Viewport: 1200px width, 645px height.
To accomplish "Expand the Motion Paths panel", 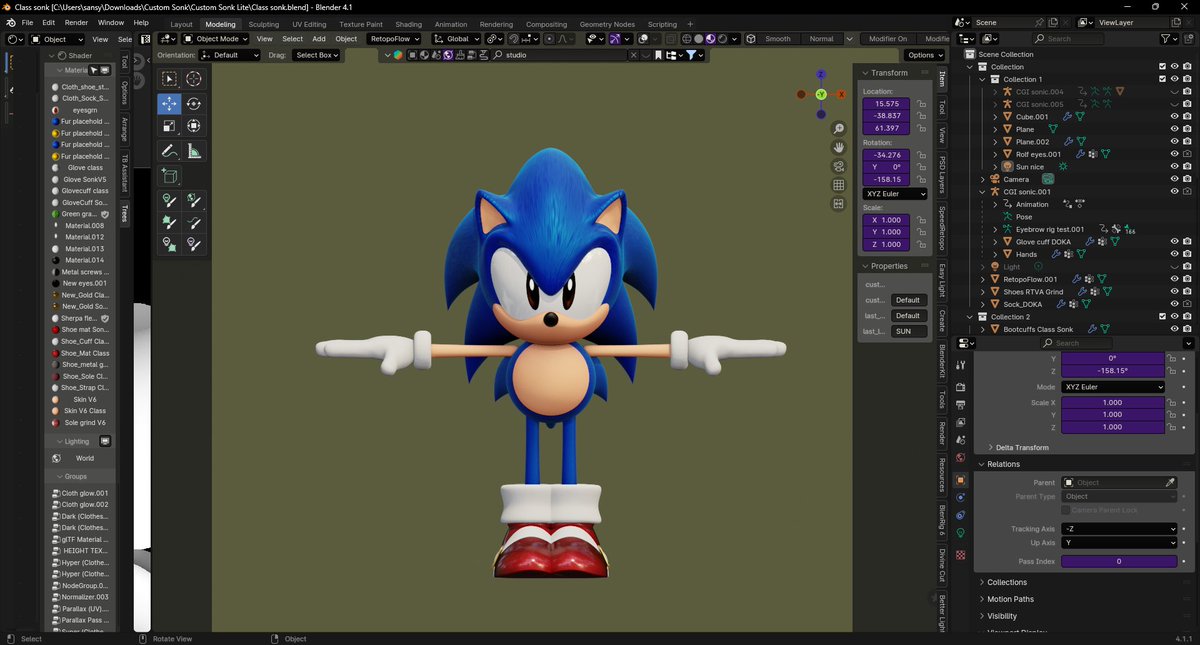I will pyautogui.click(x=1010, y=599).
